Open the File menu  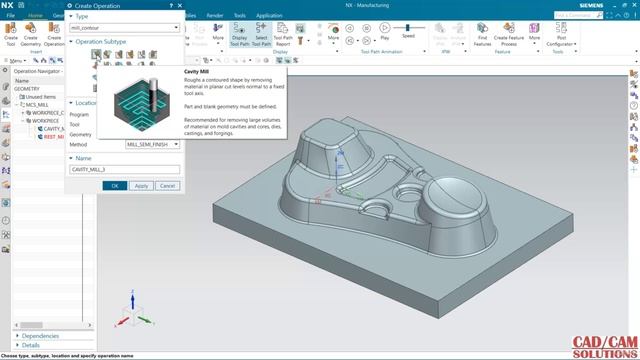(x=11, y=16)
